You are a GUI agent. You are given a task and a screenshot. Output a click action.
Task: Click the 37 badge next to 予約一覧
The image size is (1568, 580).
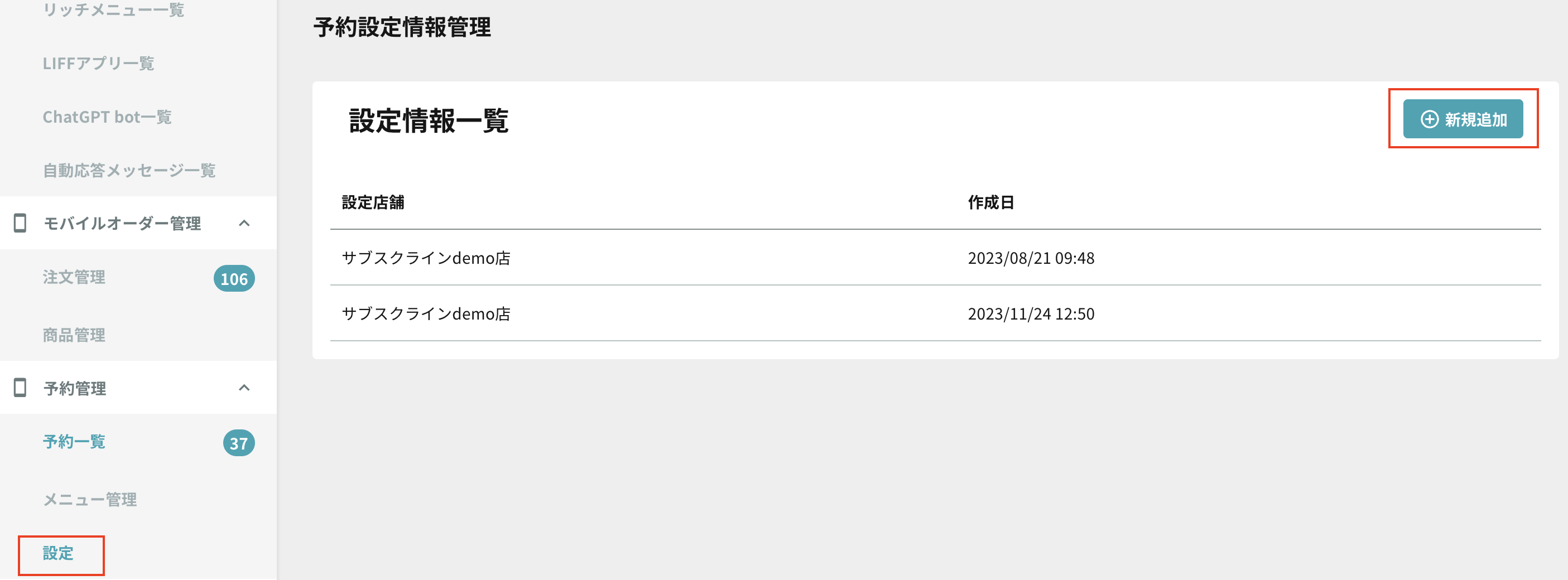coord(239,443)
